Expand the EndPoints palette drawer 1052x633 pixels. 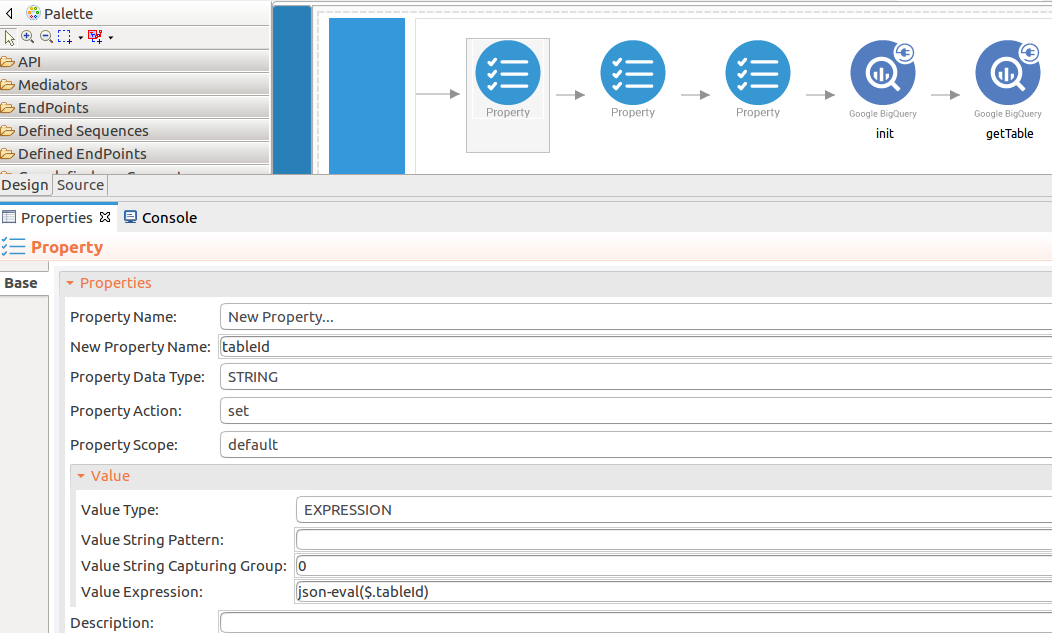click(x=134, y=107)
